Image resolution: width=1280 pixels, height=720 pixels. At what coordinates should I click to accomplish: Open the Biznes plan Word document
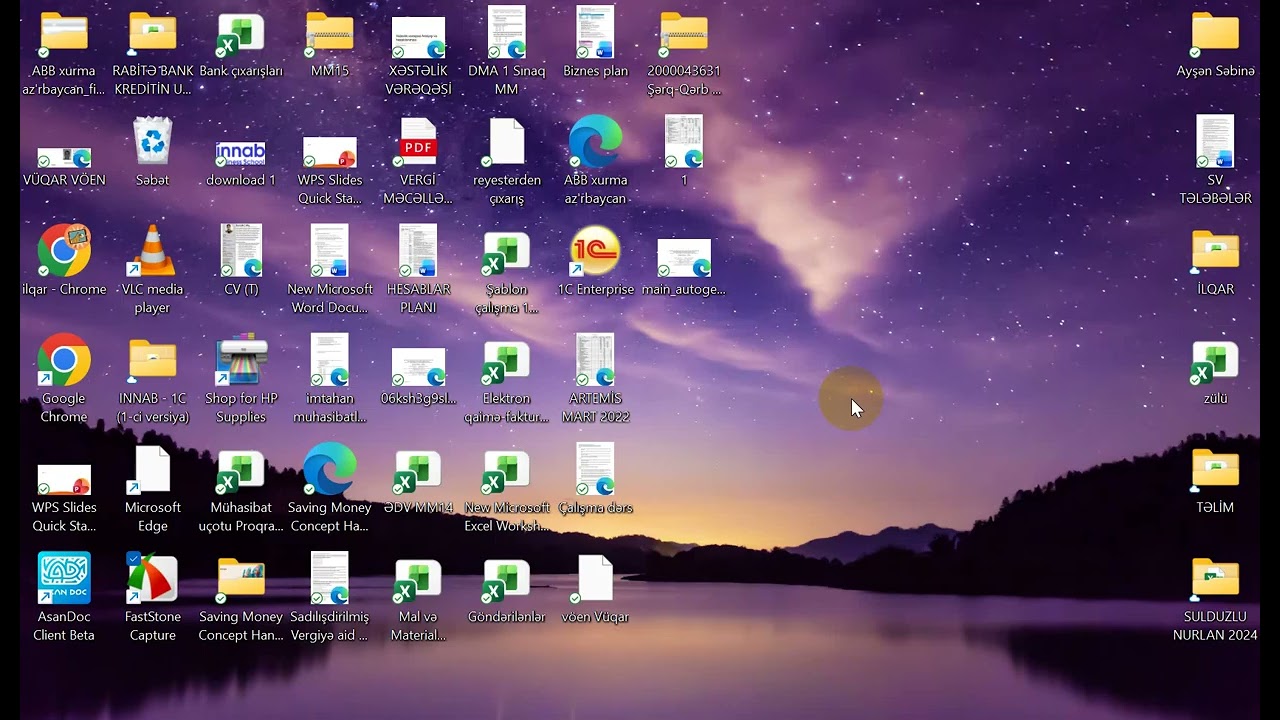[x=595, y=33]
